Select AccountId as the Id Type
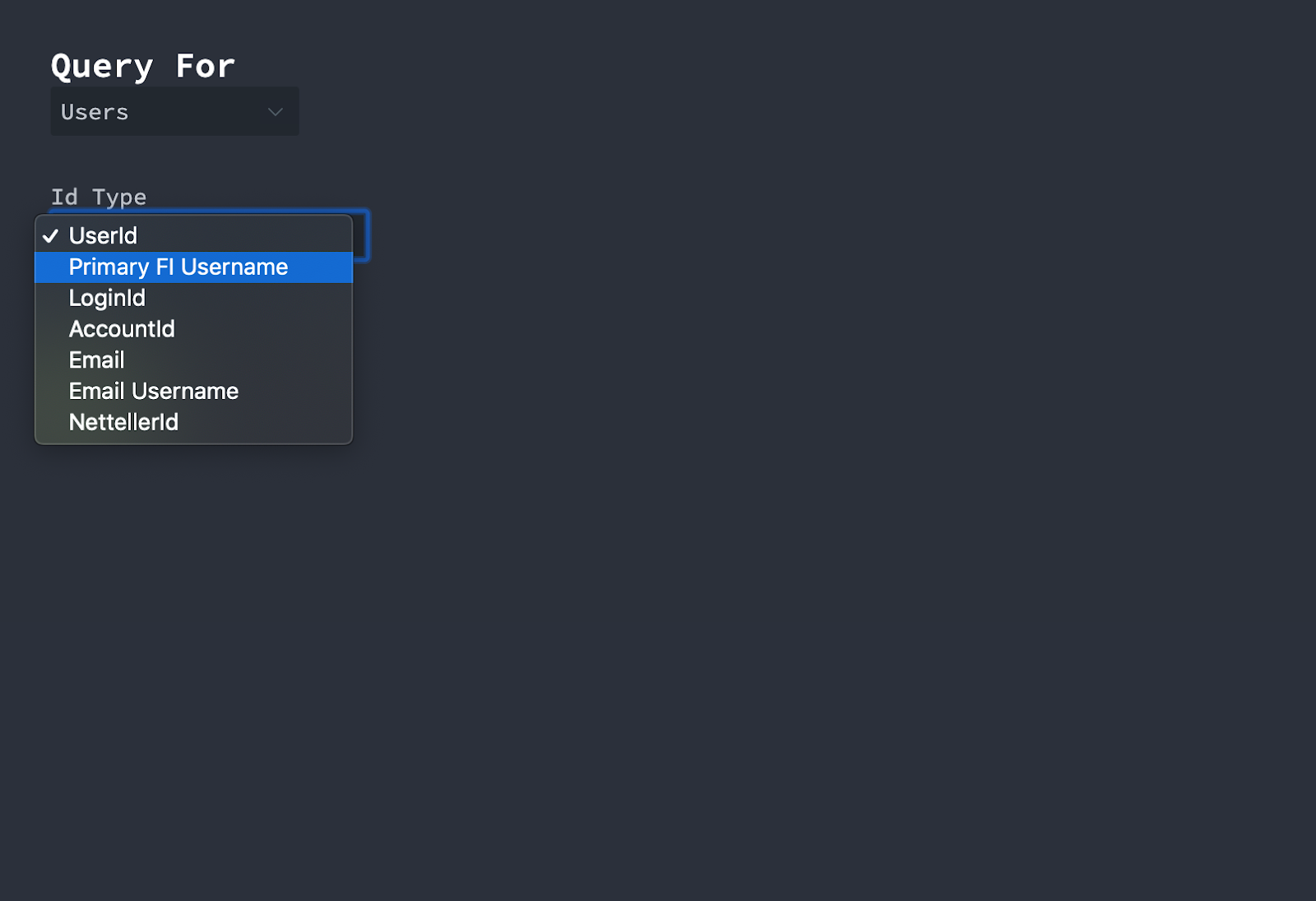 click(x=122, y=329)
